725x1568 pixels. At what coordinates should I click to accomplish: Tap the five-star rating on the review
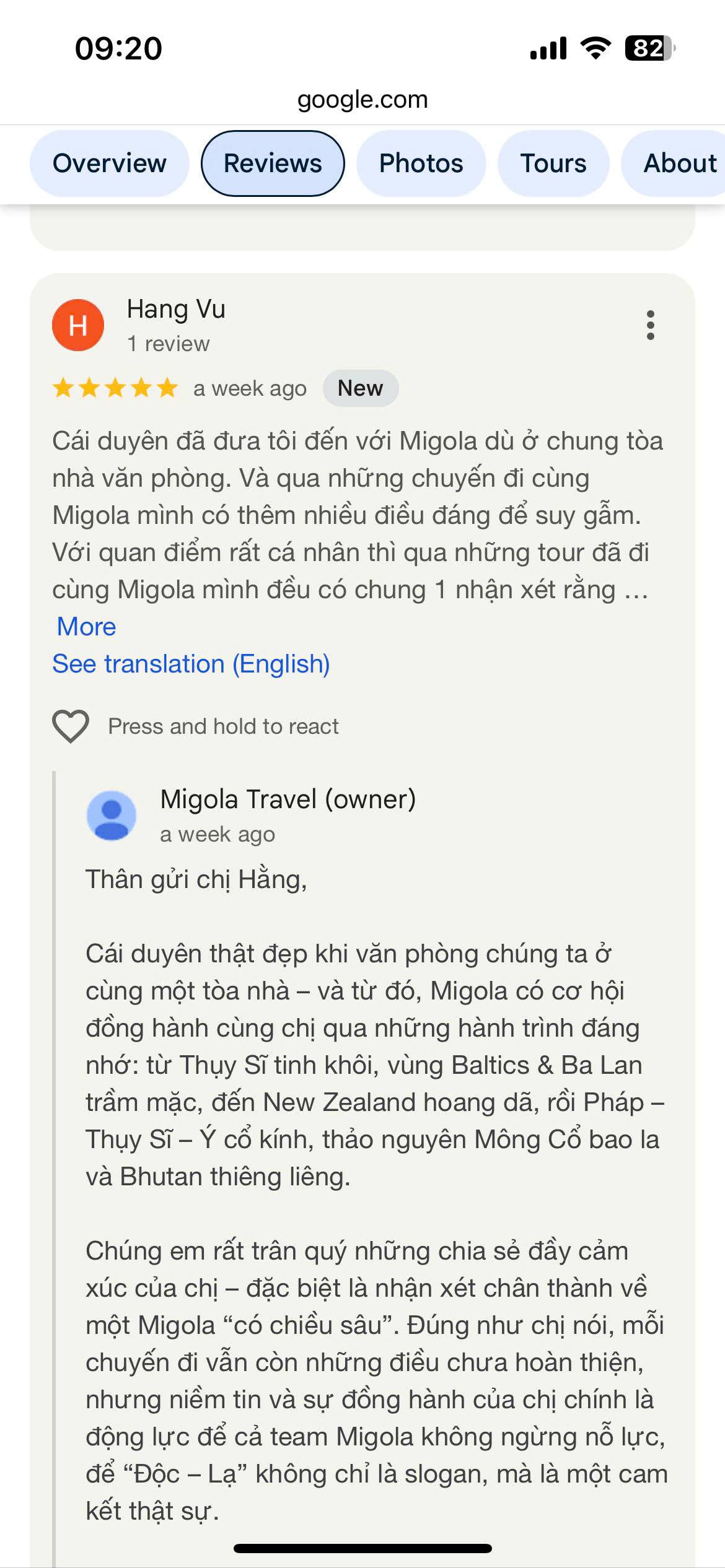(x=115, y=388)
